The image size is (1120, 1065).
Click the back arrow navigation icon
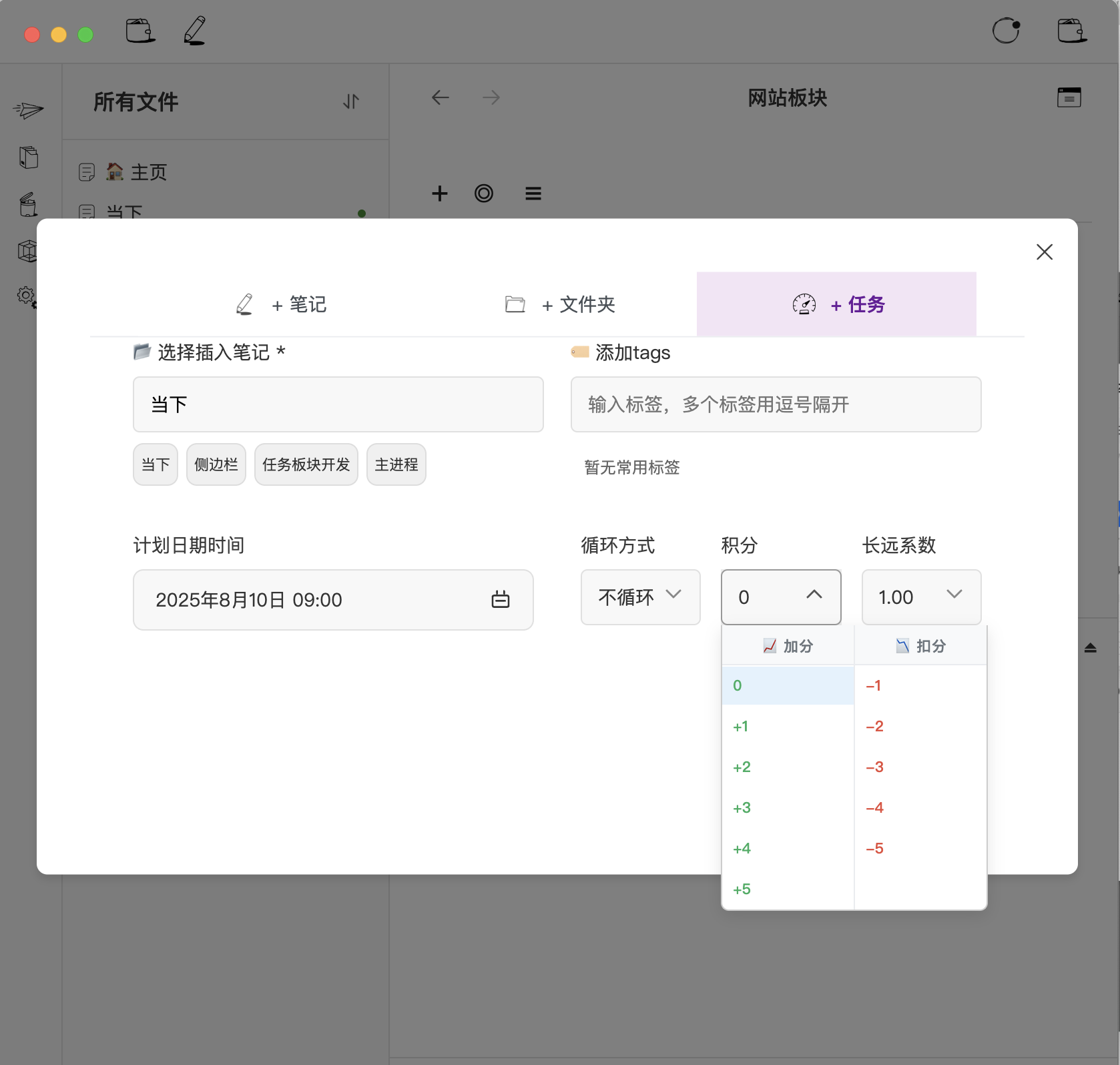click(440, 98)
